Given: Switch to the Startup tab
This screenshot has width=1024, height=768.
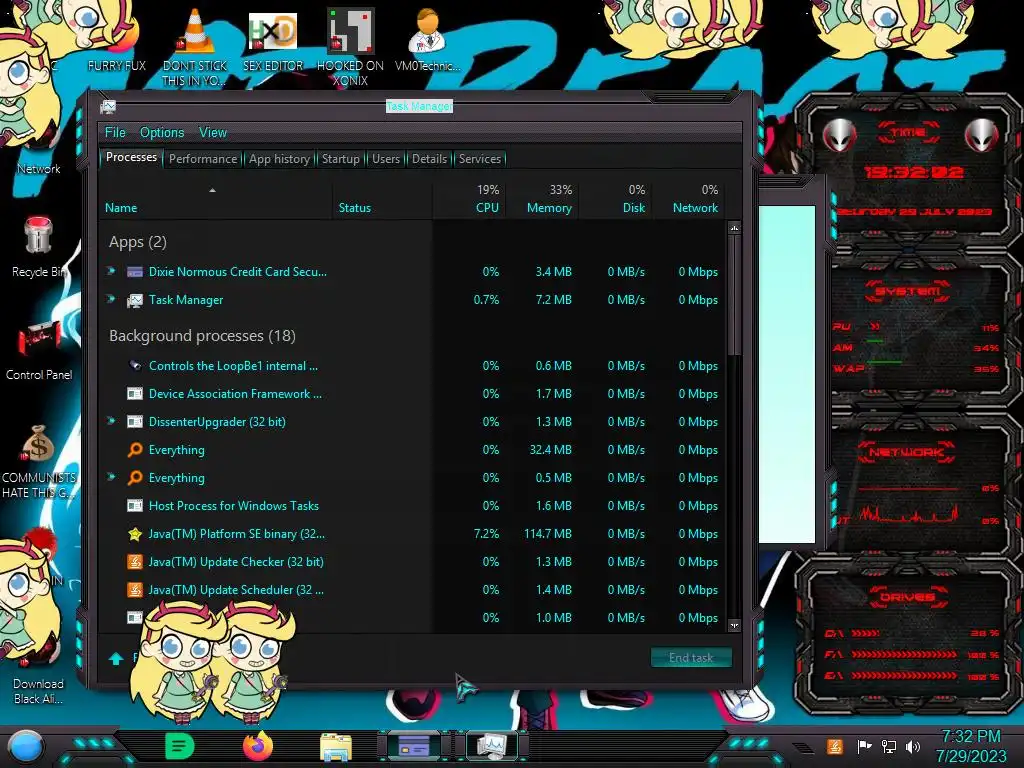Looking at the screenshot, I should click(340, 159).
